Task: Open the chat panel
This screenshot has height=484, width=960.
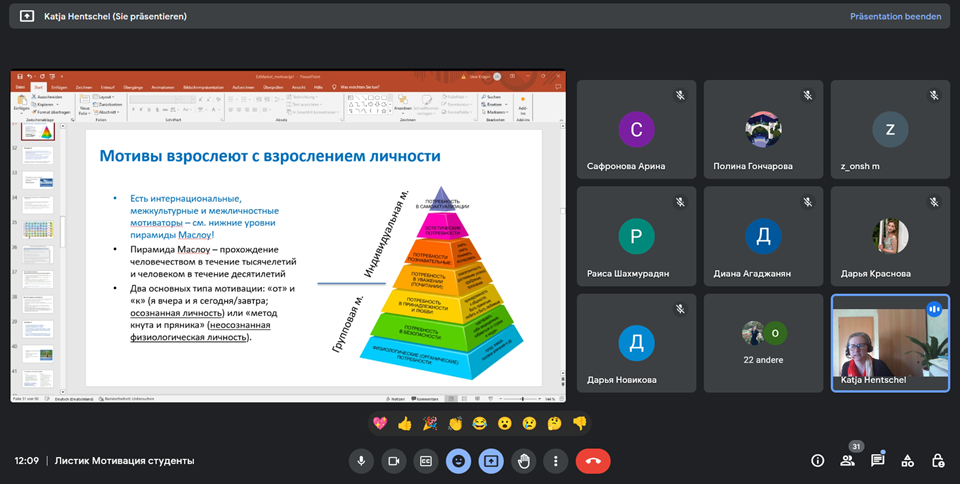Action: click(877, 461)
